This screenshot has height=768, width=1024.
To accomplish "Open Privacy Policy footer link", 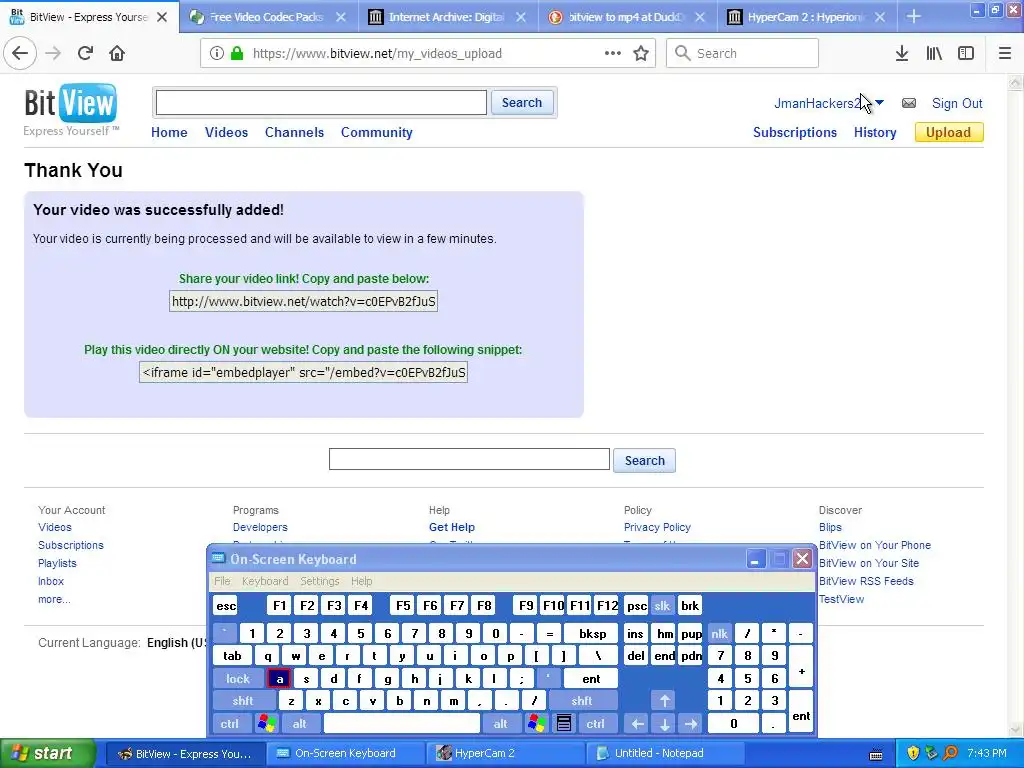I will (657, 527).
